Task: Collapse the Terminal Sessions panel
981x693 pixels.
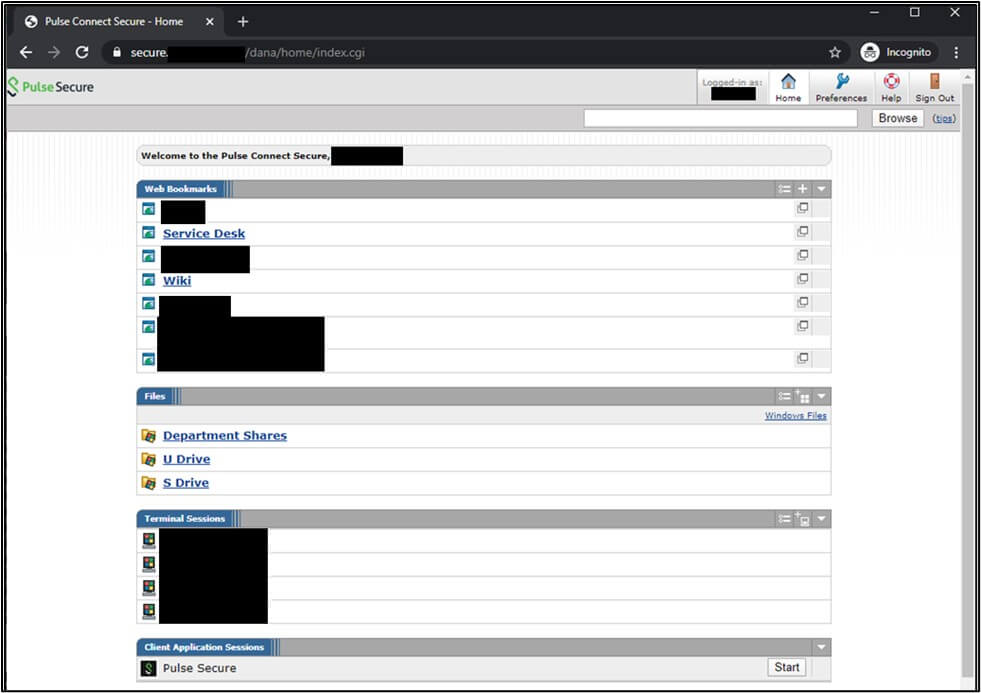Action: point(821,518)
